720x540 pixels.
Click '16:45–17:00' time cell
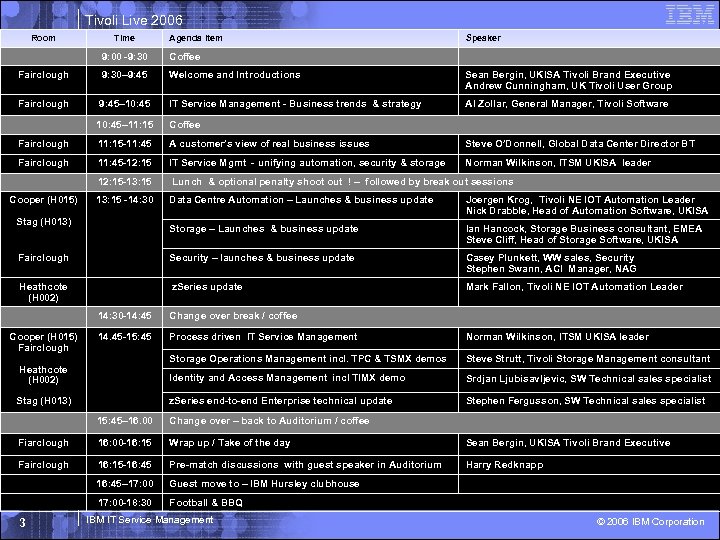pyautogui.click(x=124, y=484)
